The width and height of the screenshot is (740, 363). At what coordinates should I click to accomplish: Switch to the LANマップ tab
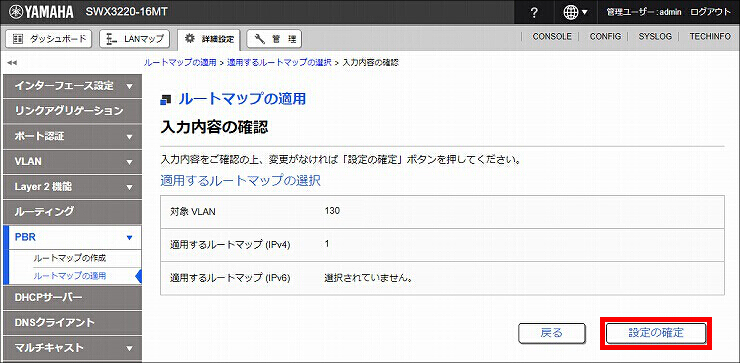[x=135, y=39]
